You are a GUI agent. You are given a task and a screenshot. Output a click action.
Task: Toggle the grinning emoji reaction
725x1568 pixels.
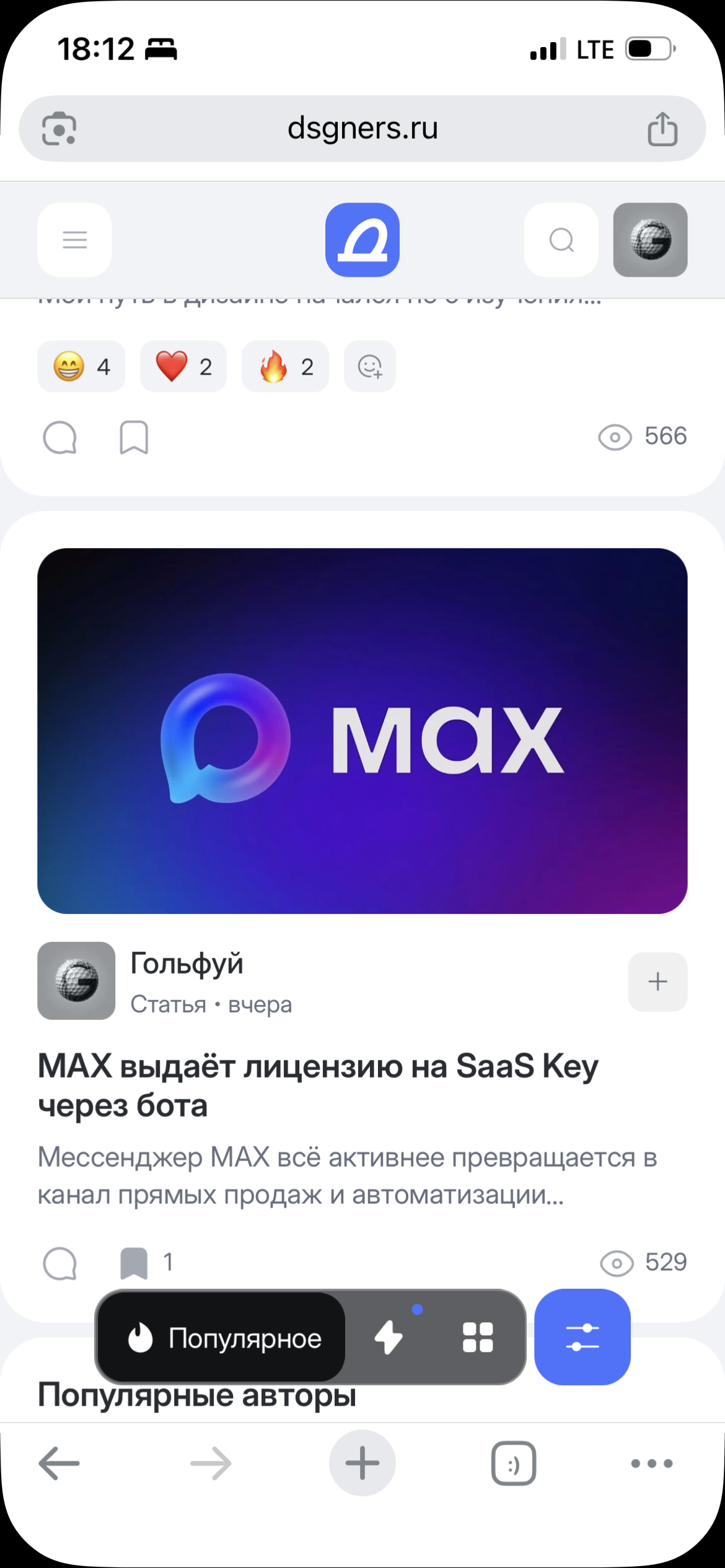coord(81,366)
